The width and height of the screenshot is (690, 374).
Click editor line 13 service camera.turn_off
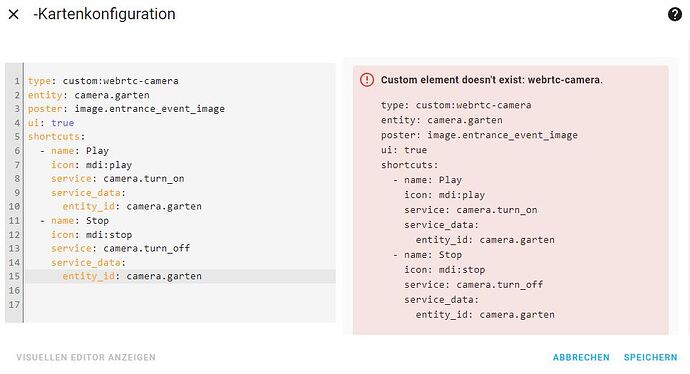click(x=120, y=249)
